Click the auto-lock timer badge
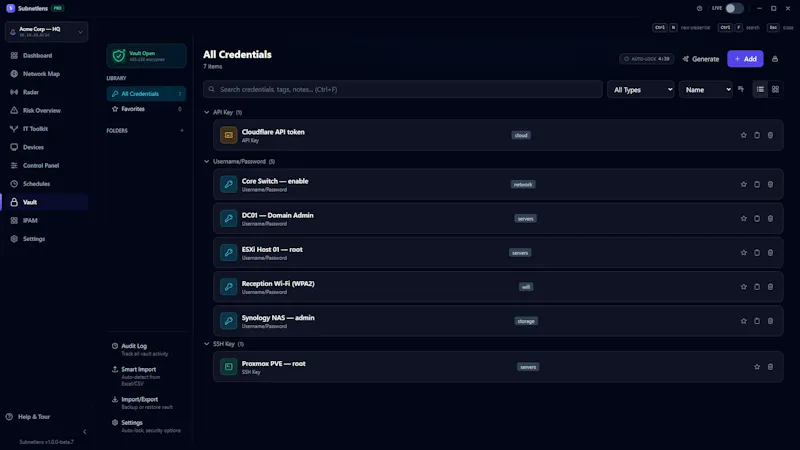The image size is (800, 450). tap(646, 59)
